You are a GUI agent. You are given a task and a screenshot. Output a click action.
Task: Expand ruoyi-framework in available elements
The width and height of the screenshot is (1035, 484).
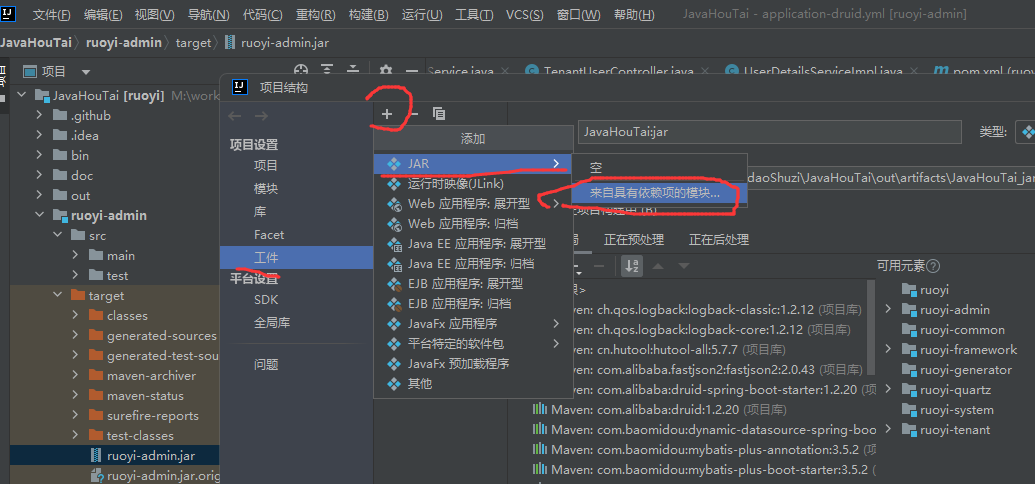coord(888,349)
